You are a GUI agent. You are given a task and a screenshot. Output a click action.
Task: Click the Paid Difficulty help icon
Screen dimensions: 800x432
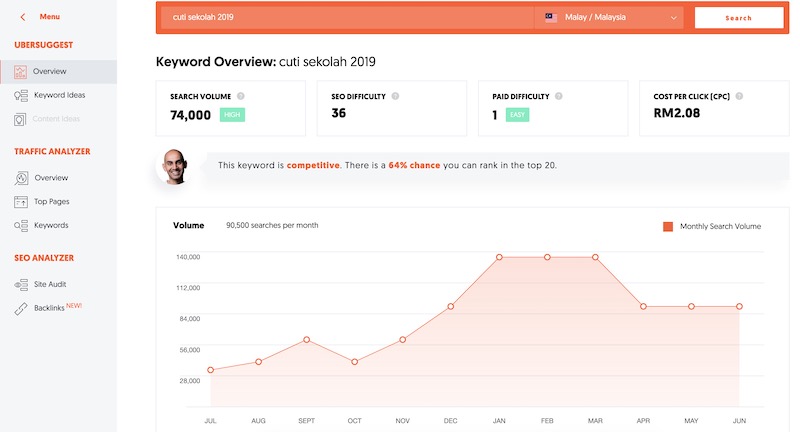[558, 97]
